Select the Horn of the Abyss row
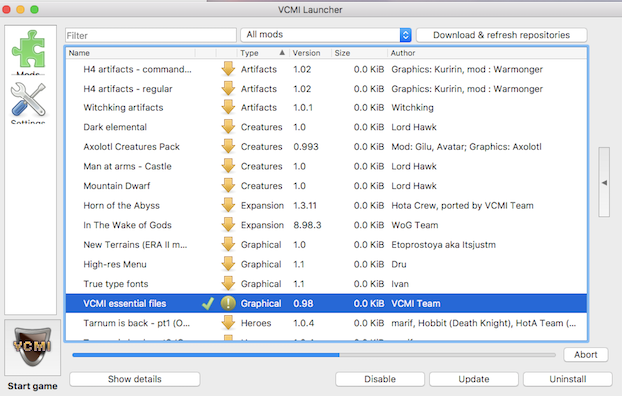 point(326,206)
